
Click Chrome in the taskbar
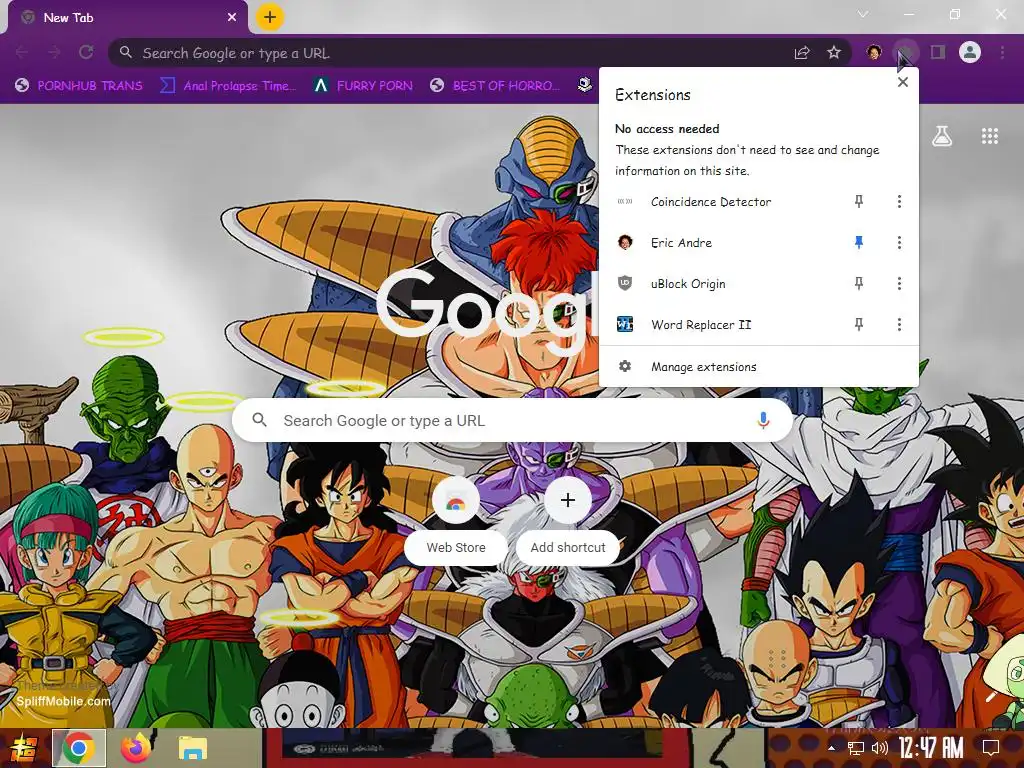pos(78,748)
